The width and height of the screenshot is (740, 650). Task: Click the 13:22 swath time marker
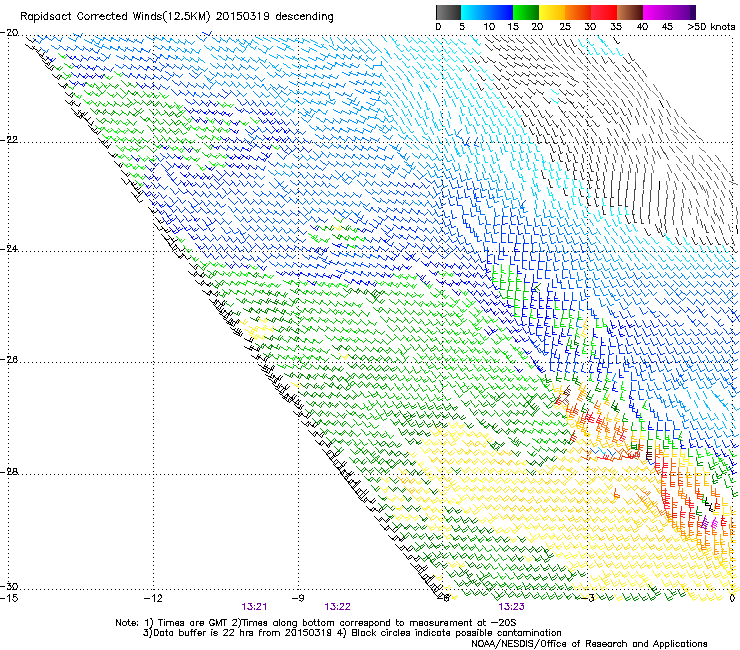pyautogui.click(x=337, y=607)
